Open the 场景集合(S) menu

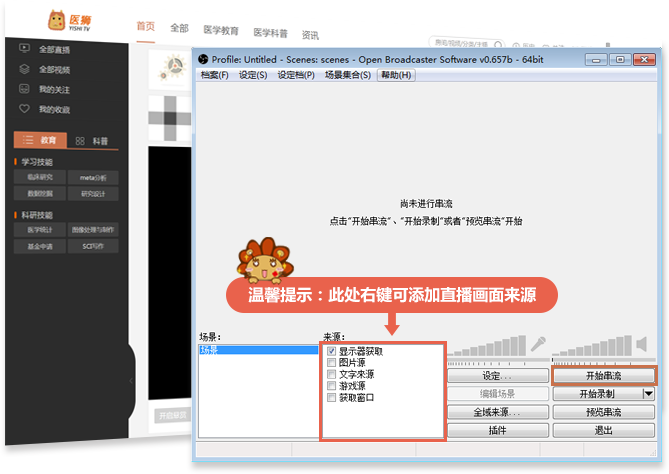[348, 75]
